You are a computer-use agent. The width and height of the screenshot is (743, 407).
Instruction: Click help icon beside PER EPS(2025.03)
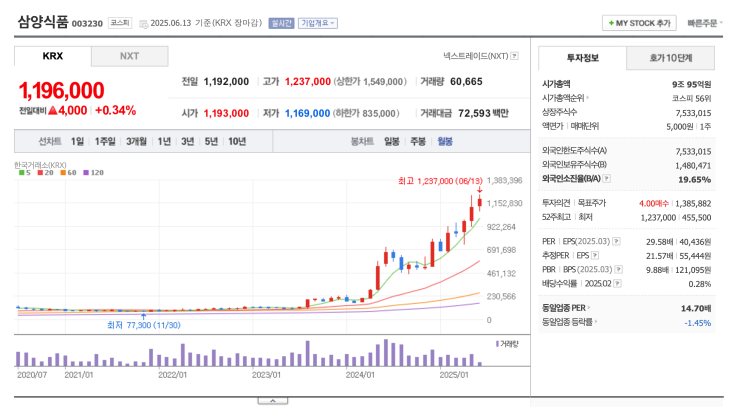click(616, 241)
